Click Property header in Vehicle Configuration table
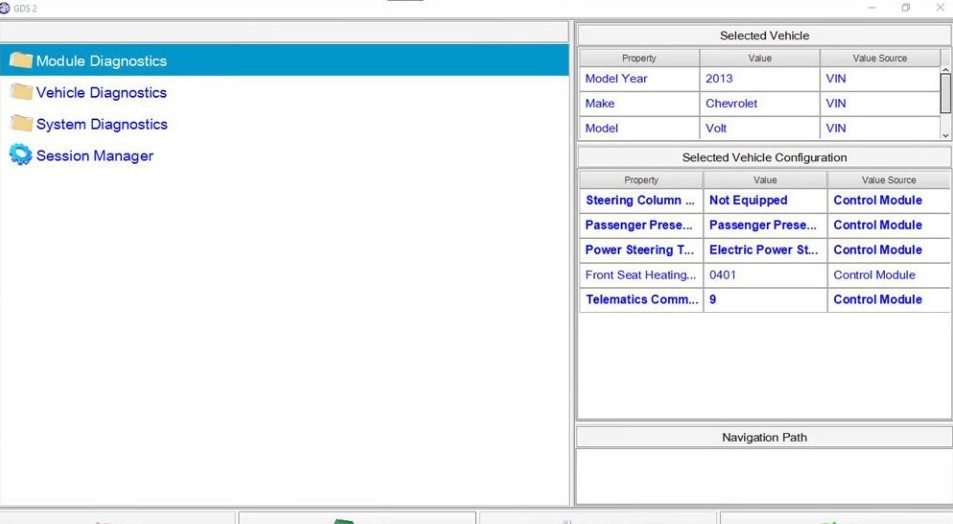 point(641,180)
